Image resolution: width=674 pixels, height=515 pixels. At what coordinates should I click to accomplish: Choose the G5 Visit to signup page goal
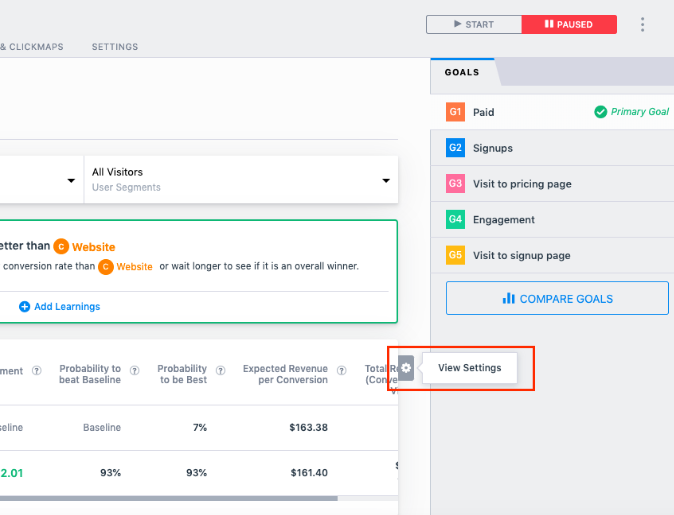pos(552,255)
